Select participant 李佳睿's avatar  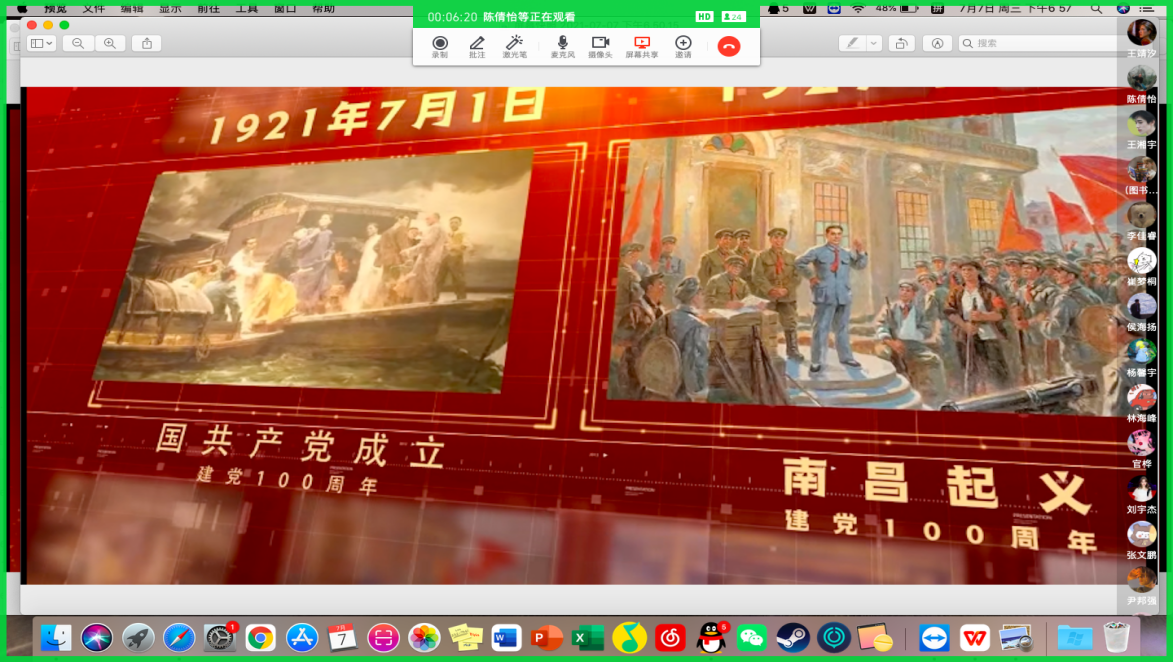point(1142,215)
